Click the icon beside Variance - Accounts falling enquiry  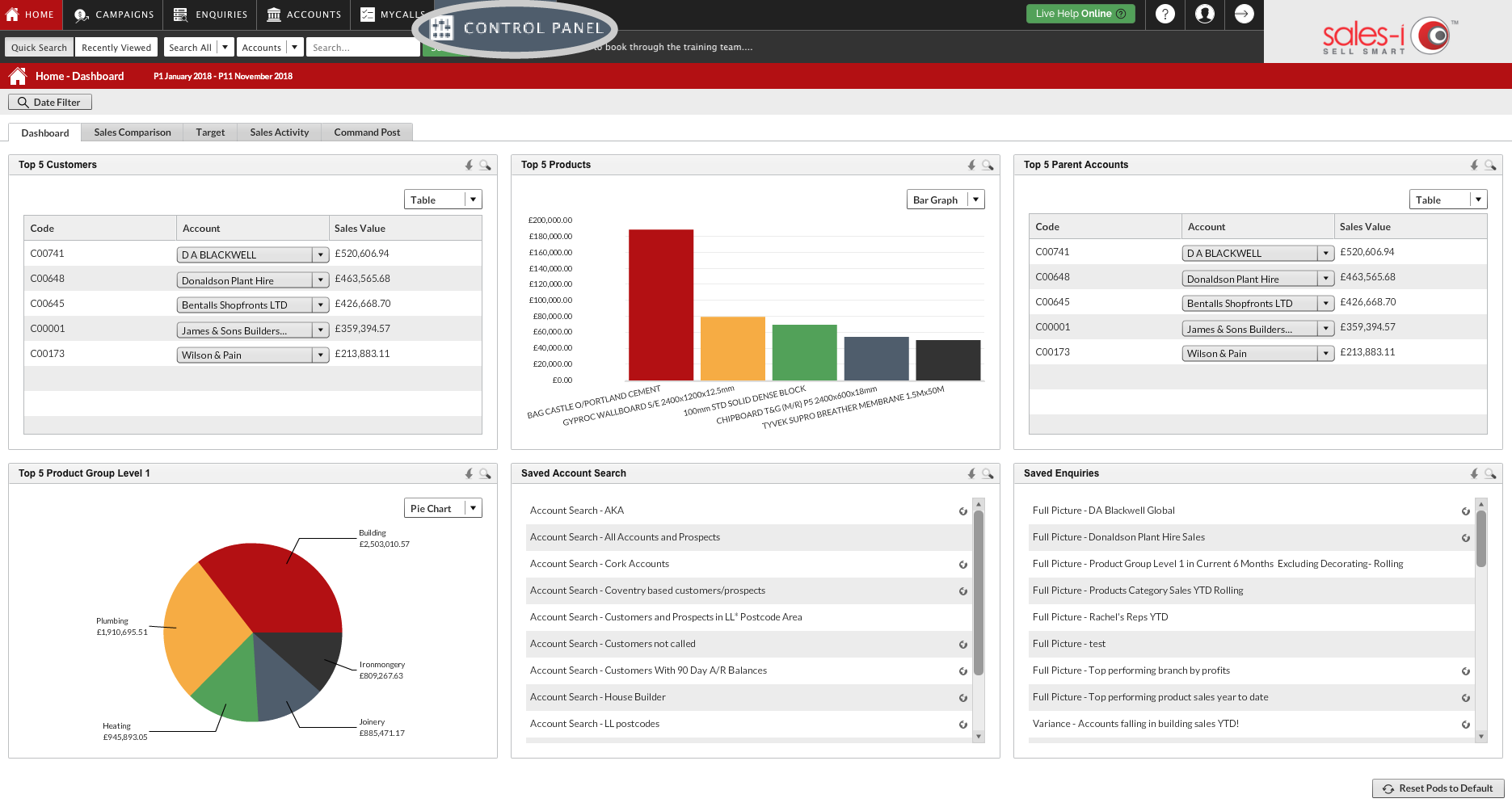point(1466,725)
